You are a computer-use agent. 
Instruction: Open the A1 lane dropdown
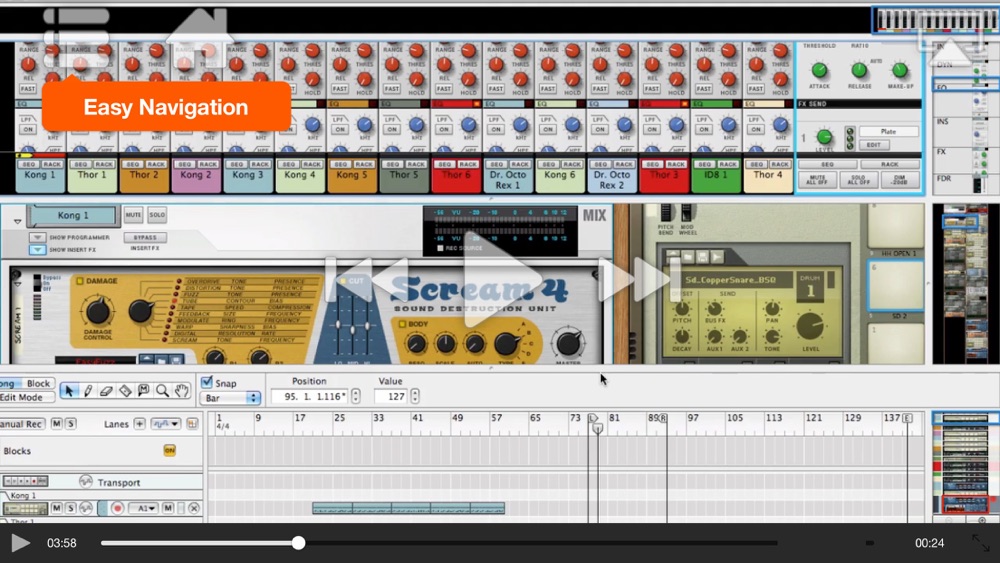[144, 508]
